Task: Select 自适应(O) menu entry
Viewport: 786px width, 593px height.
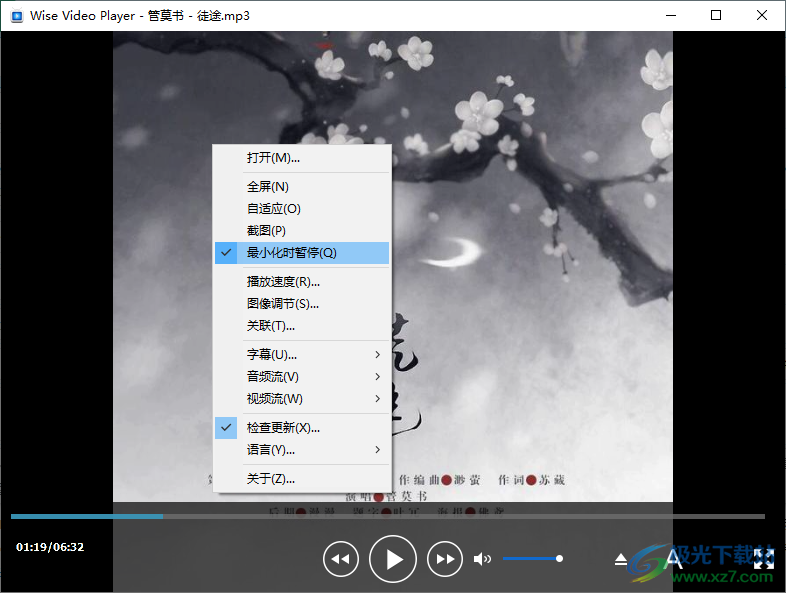Action: click(302, 209)
